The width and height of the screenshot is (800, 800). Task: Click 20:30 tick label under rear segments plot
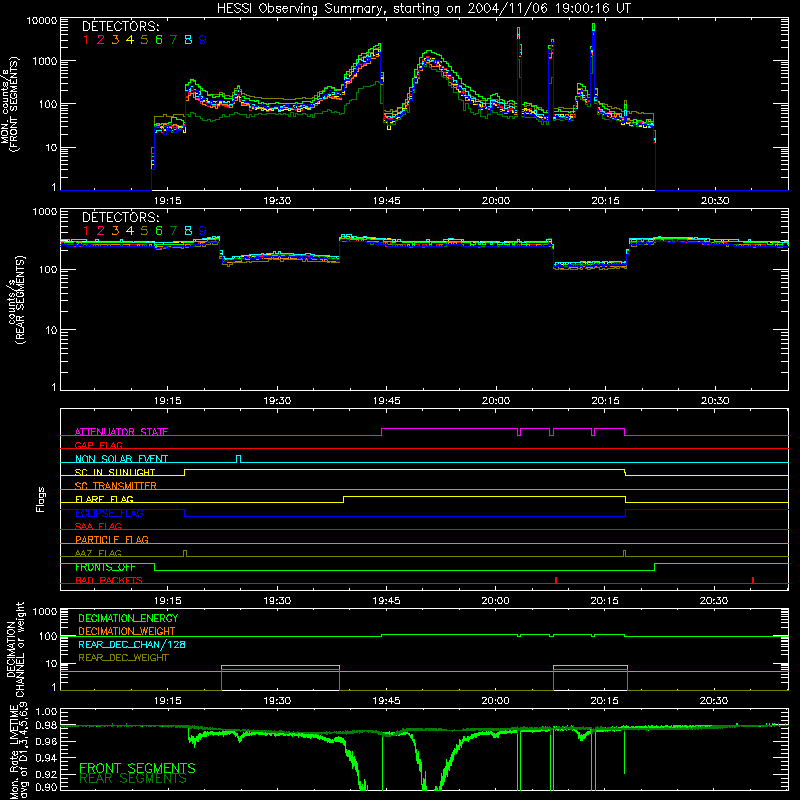[x=714, y=401]
